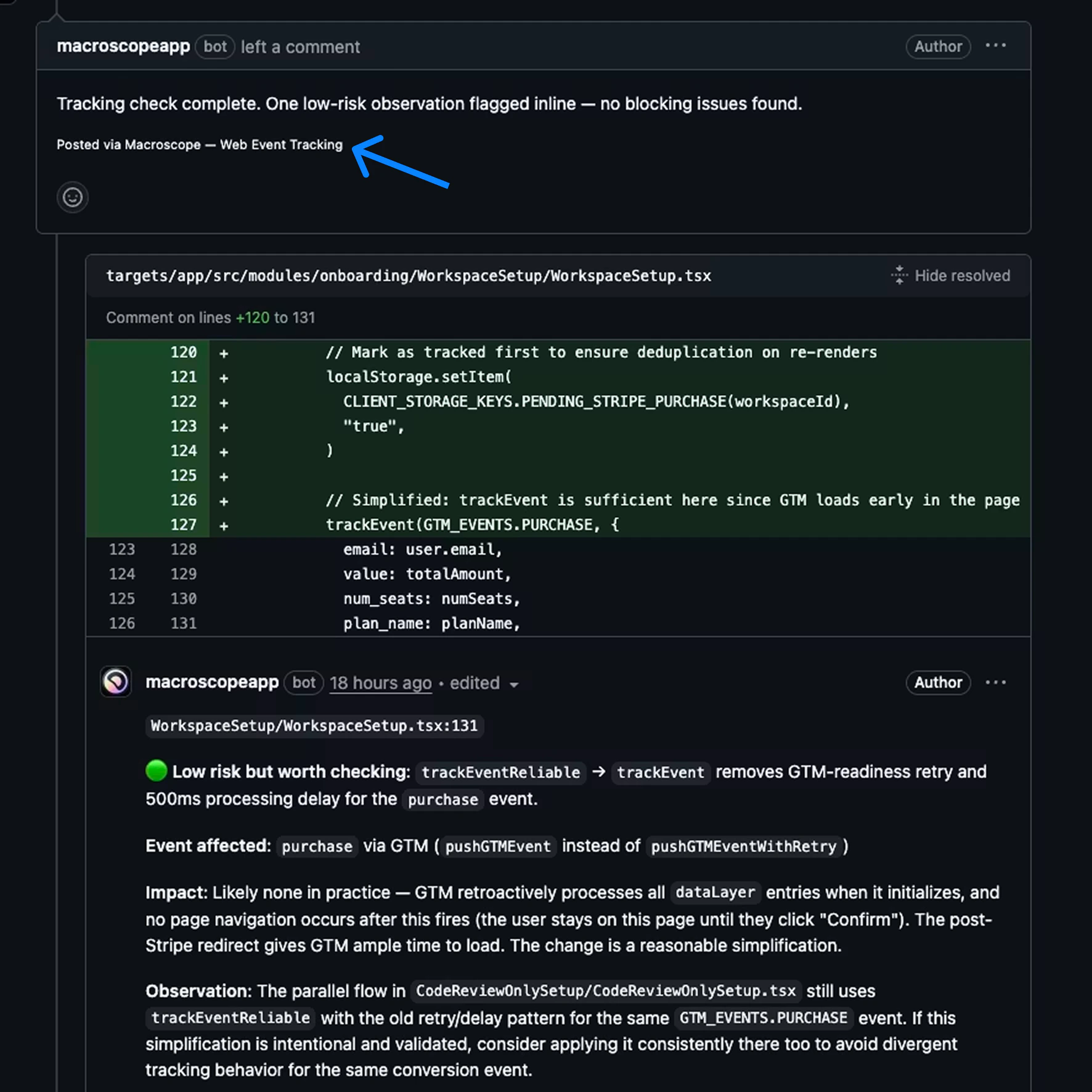The width and height of the screenshot is (1092, 1092).
Task: Add a reaction using the smiley face icon
Action: [x=72, y=197]
